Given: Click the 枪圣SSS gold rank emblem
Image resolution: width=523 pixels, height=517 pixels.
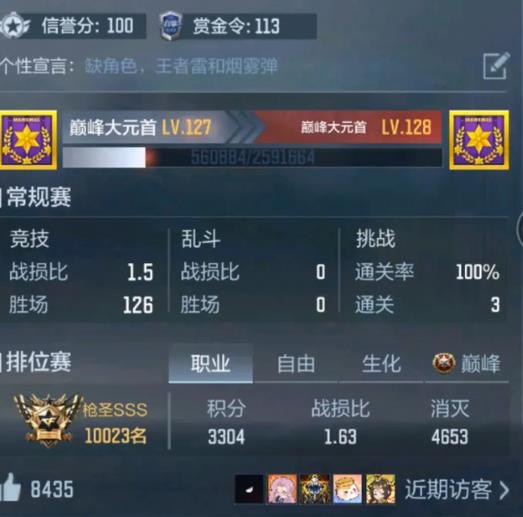Looking at the screenshot, I should tap(48, 420).
